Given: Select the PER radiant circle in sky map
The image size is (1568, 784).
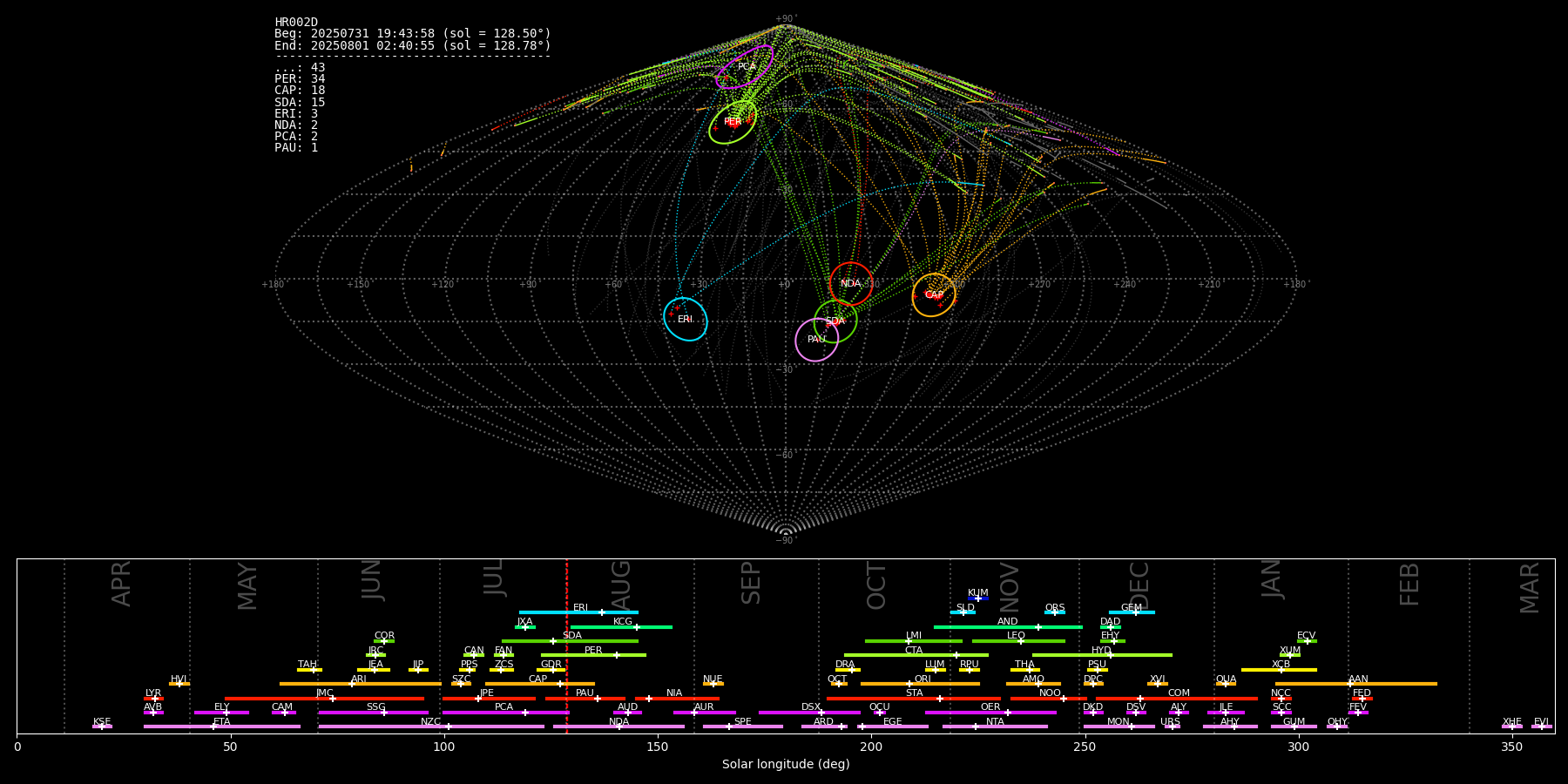Looking at the screenshot, I should 733,122.
